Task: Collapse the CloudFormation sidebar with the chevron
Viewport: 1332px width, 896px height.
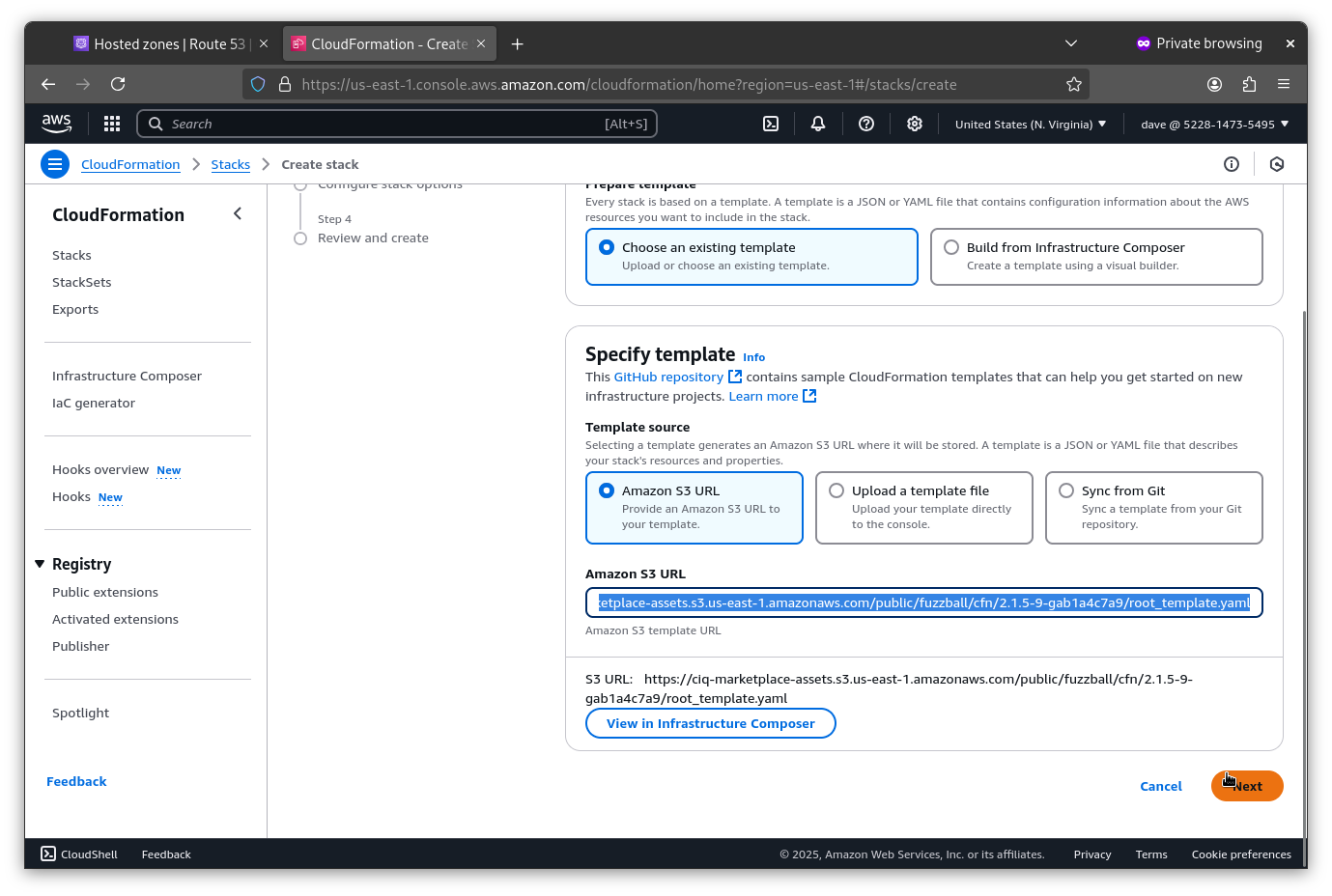Action: point(238,213)
